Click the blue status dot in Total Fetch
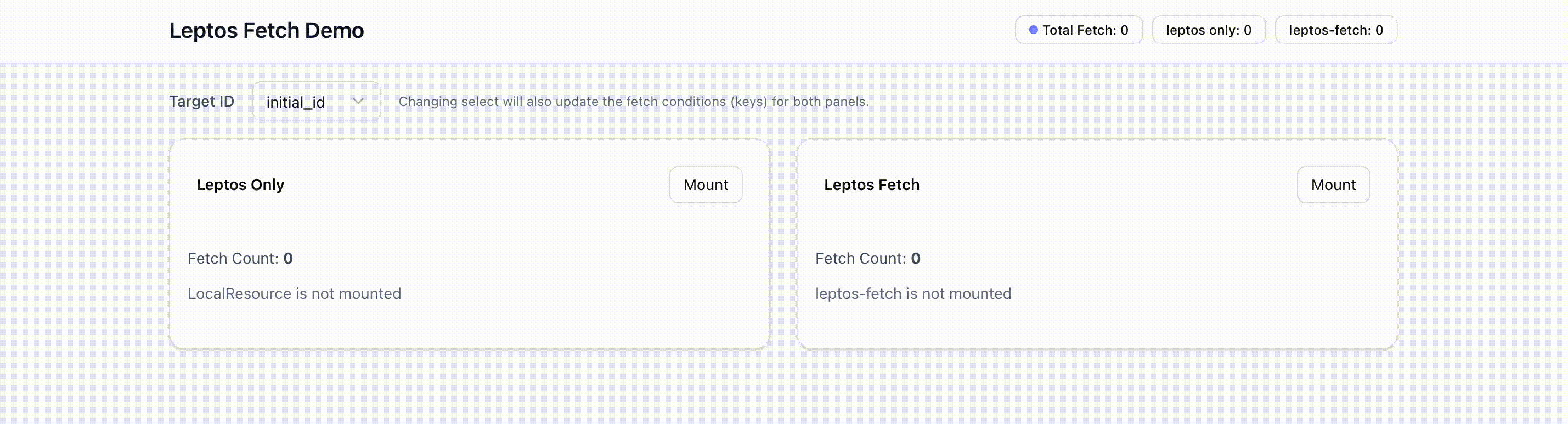1568x424 pixels. pos(1033,30)
